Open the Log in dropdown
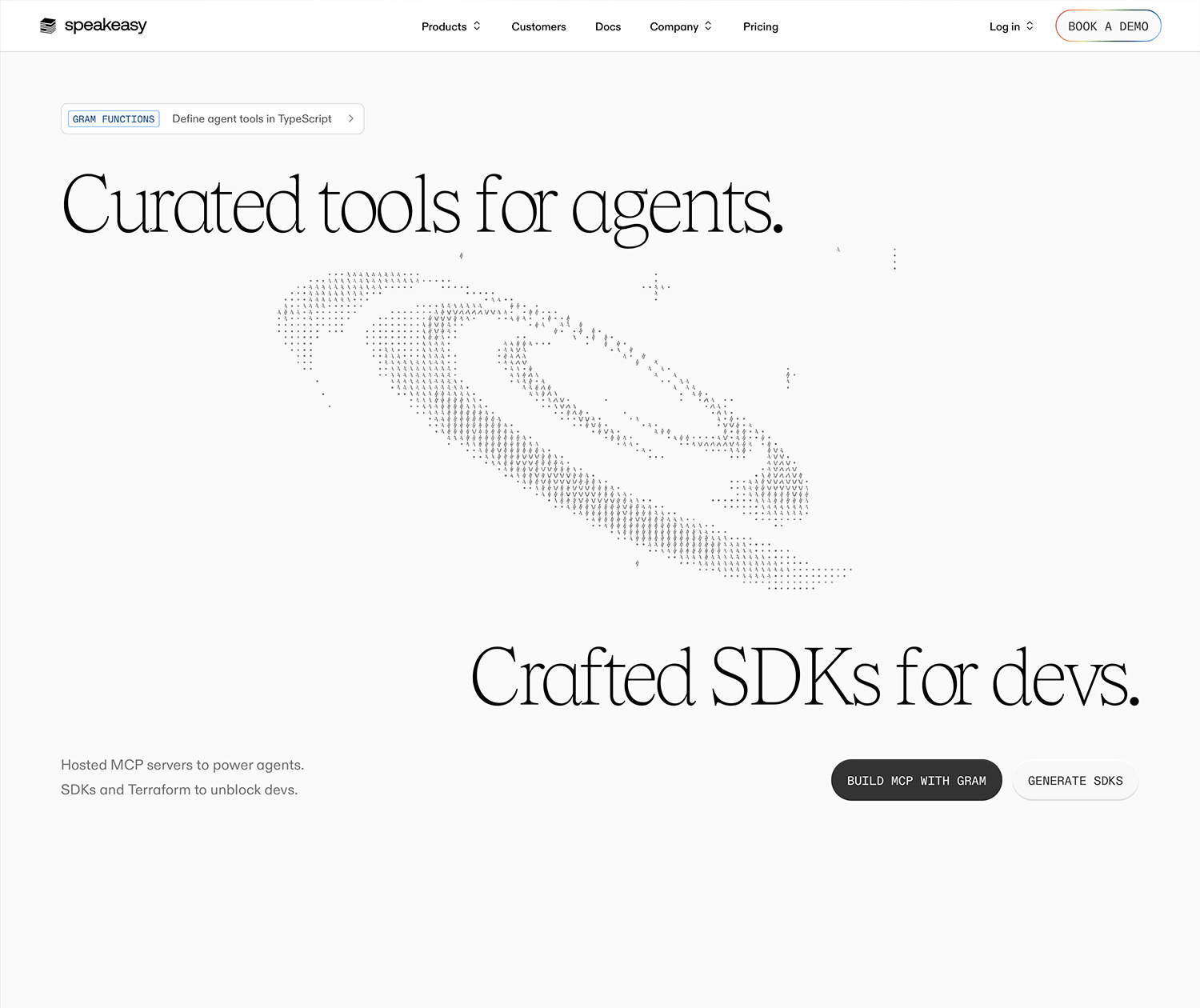Screen dimensions: 1200x1008 [1006, 26]
